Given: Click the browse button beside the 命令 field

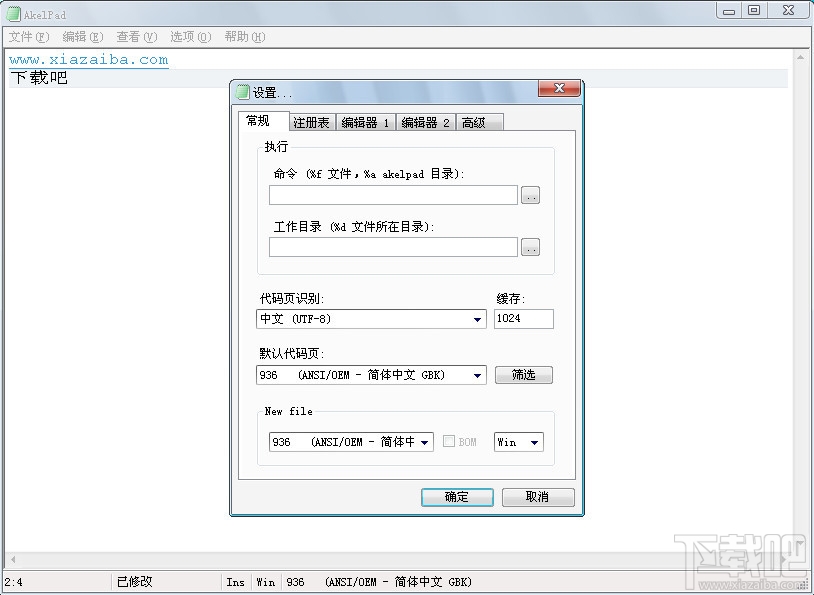Looking at the screenshot, I should [531, 195].
